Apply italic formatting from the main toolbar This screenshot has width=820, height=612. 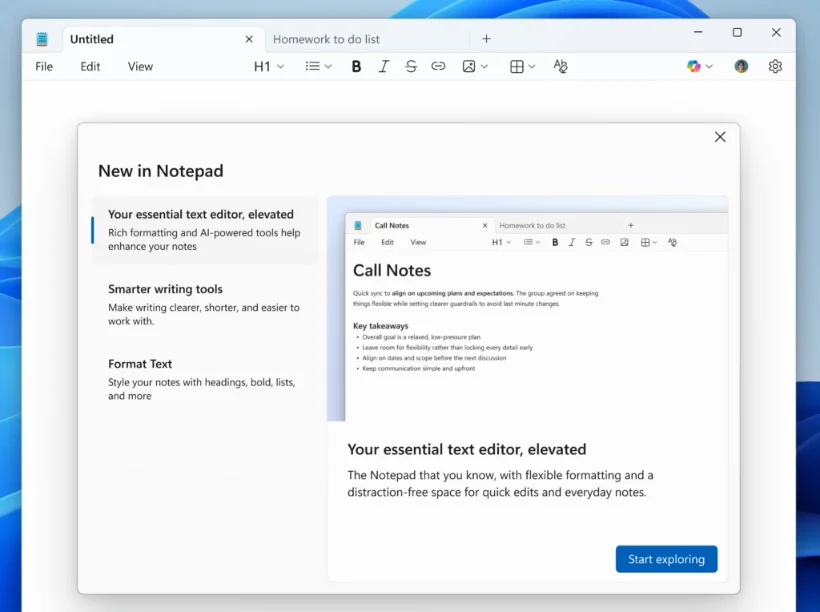[x=383, y=67]
